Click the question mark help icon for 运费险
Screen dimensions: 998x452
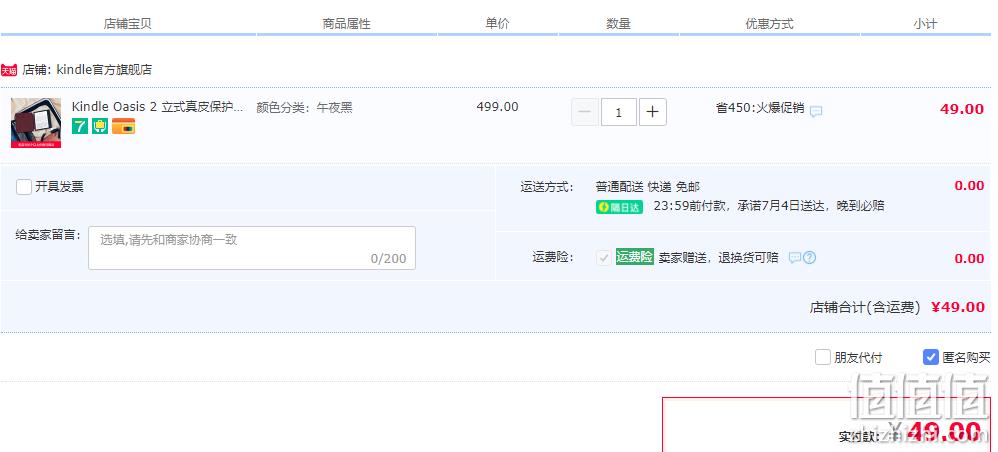tap(810, 258)
